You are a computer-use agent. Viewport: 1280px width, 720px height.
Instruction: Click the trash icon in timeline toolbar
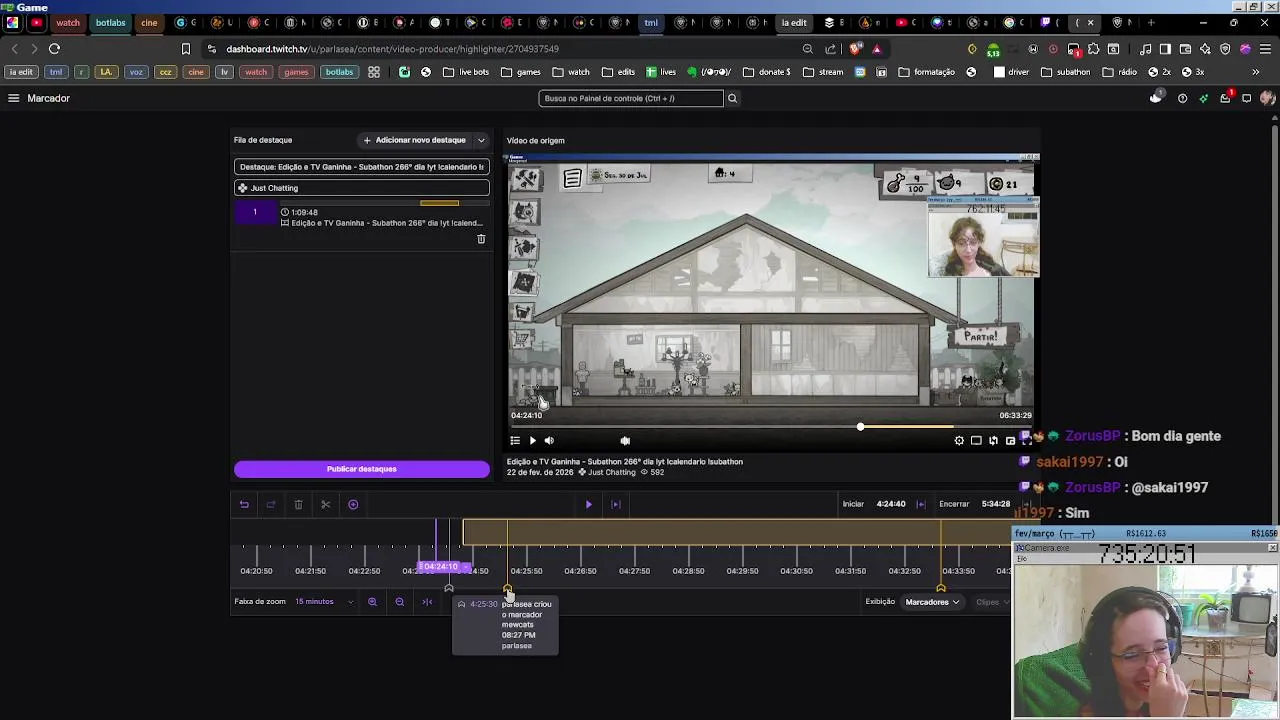(x=298, y=505)
